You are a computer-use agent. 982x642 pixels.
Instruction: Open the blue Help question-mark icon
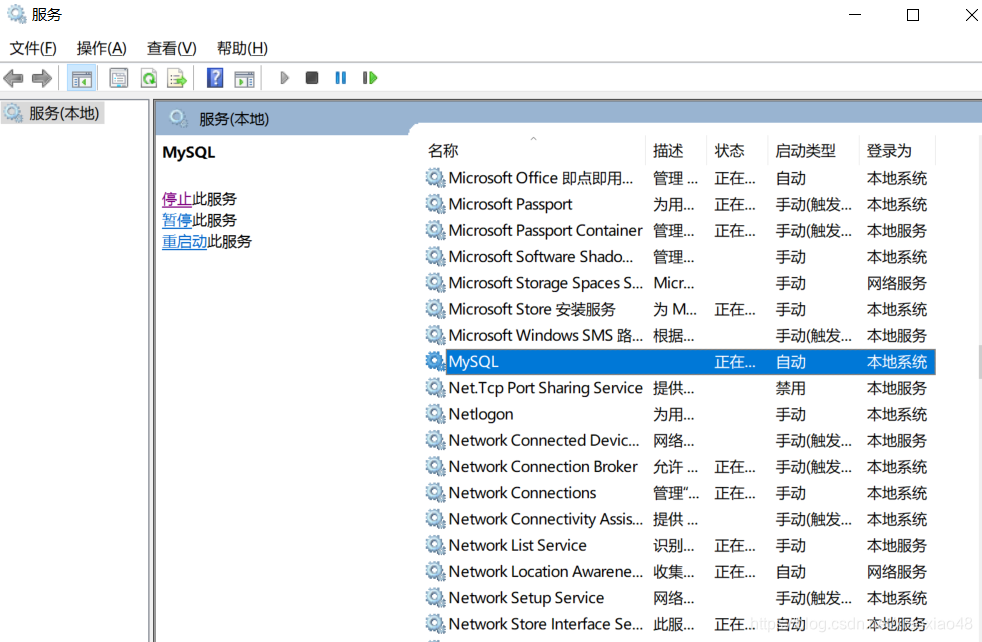(215, 78)
